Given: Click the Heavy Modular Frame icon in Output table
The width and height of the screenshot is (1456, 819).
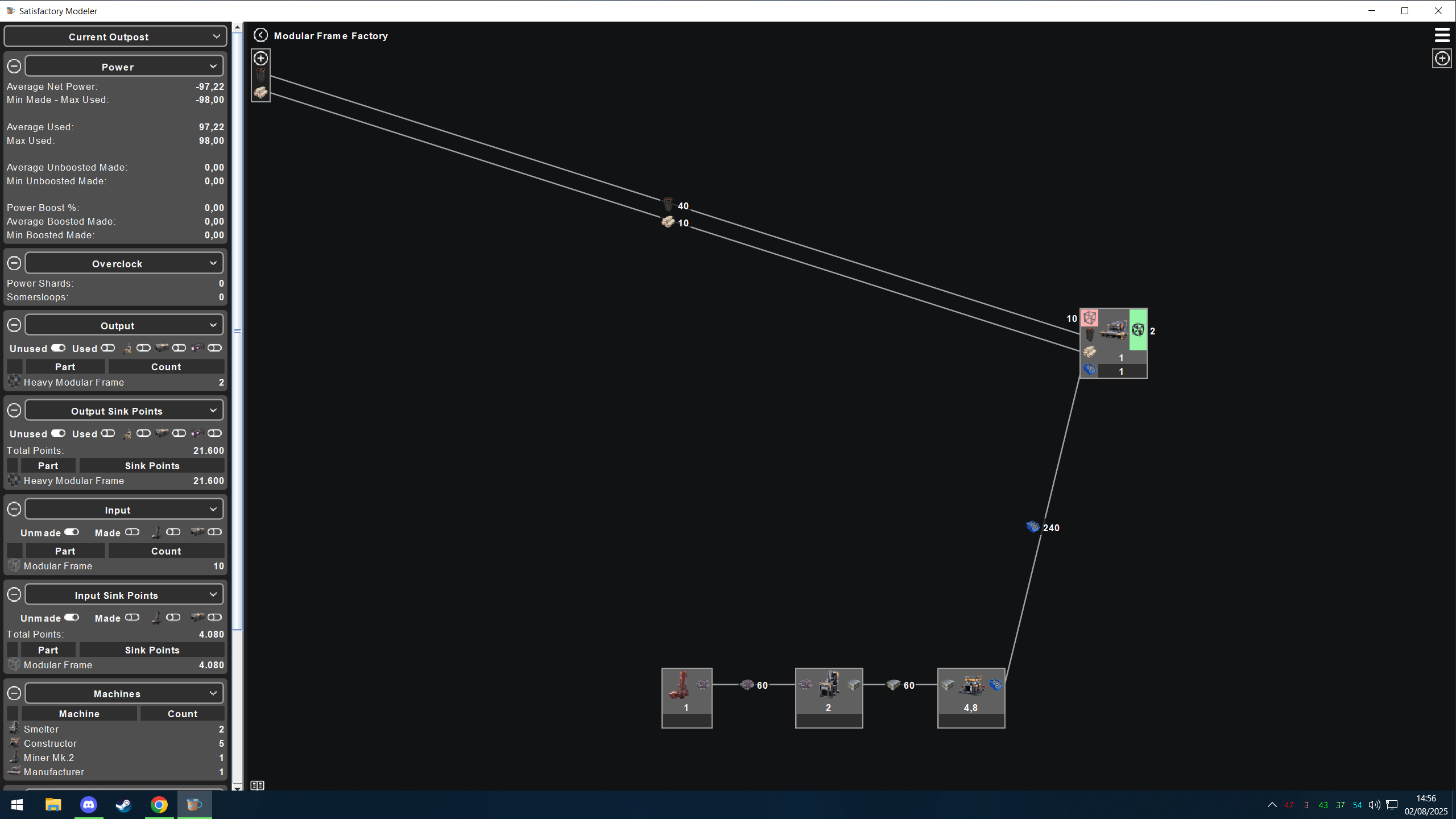Looking at the screenshot, I should pyautogui.click(x=14, y=382).
